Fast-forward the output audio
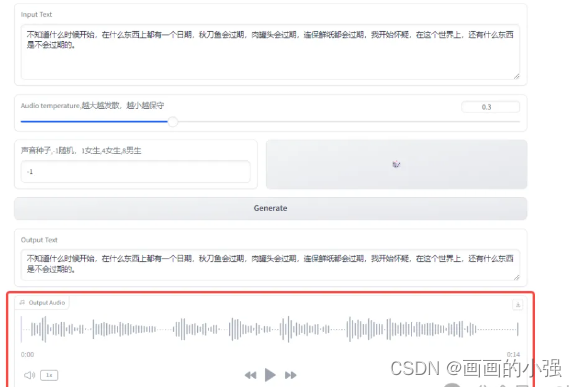The height and width of the screenshot is (387, 577). point(290,375)
